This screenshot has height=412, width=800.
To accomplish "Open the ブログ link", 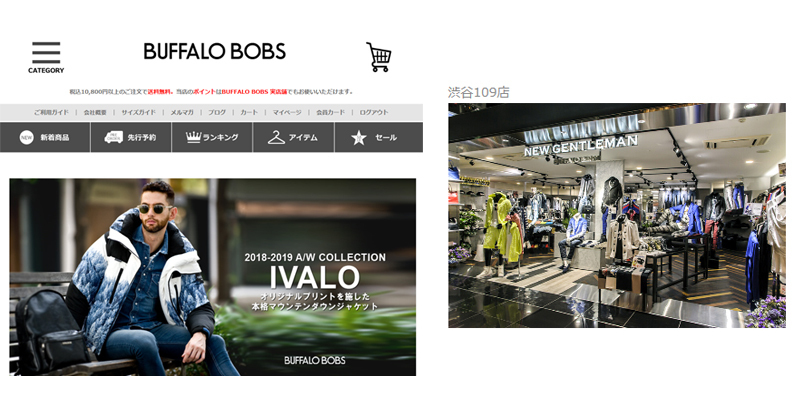I will pos(216,112).
